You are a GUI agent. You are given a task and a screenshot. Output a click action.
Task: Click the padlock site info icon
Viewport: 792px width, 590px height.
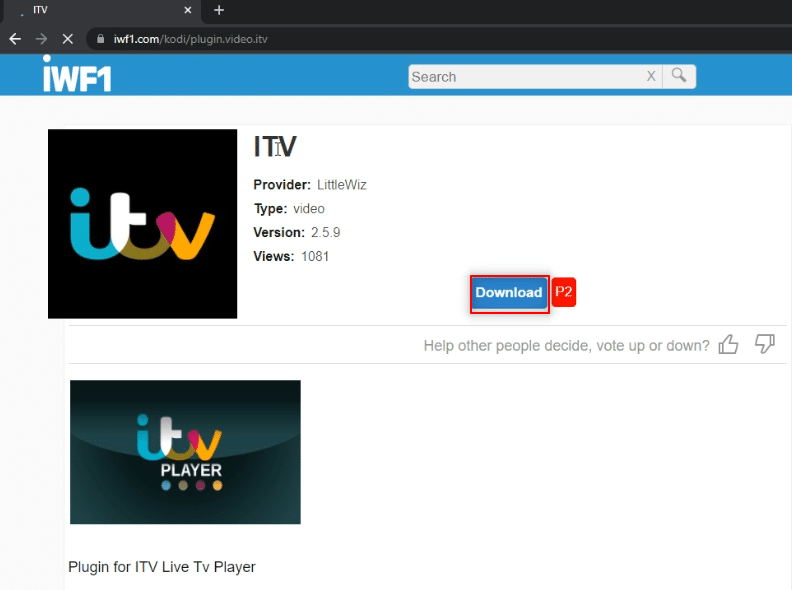click(101, 39)
